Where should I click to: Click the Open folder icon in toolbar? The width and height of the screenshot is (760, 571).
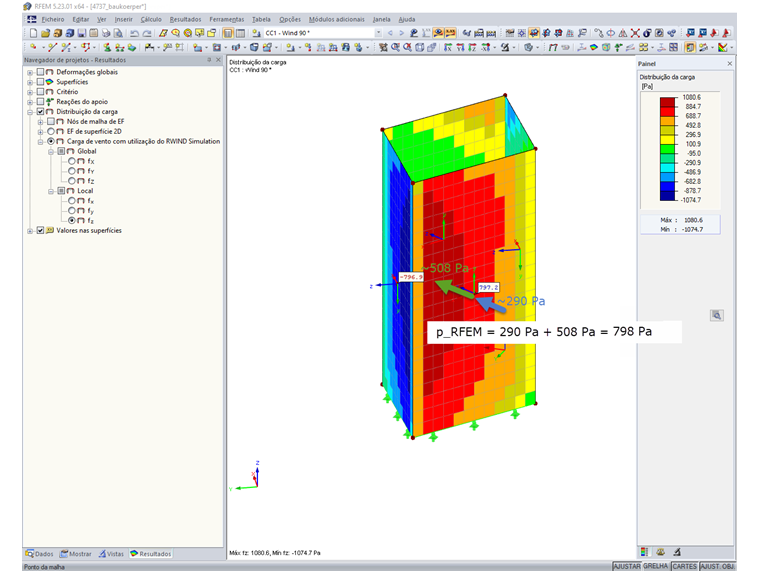(x=46, y=33)
